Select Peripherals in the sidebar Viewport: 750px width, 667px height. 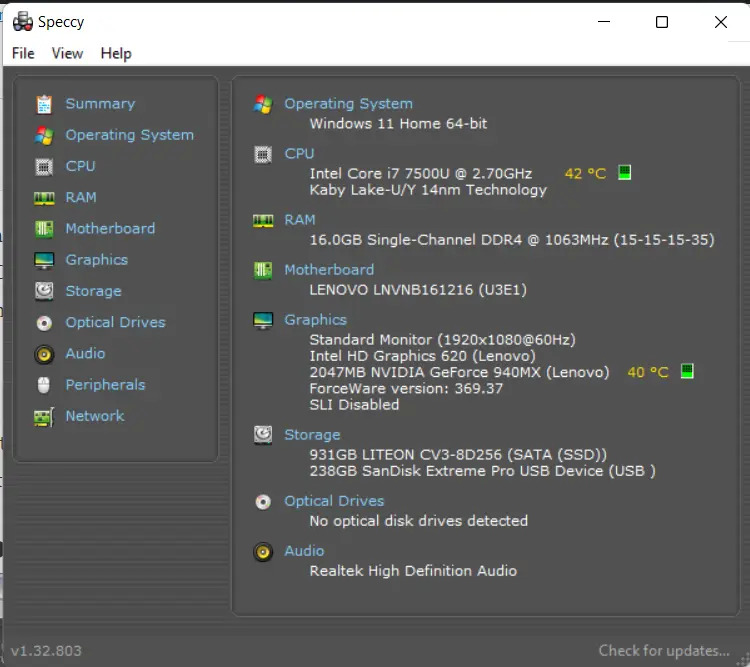105,385
